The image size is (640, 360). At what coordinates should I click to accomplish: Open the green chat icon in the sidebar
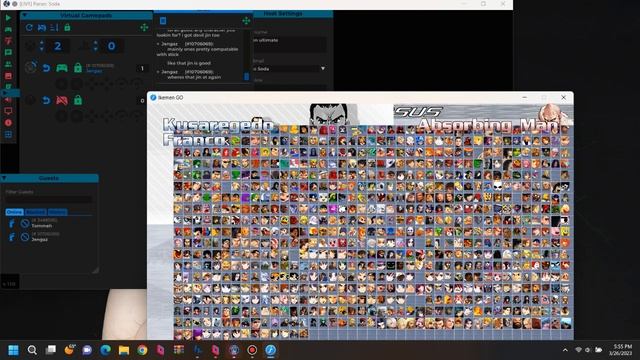[8, 53]
